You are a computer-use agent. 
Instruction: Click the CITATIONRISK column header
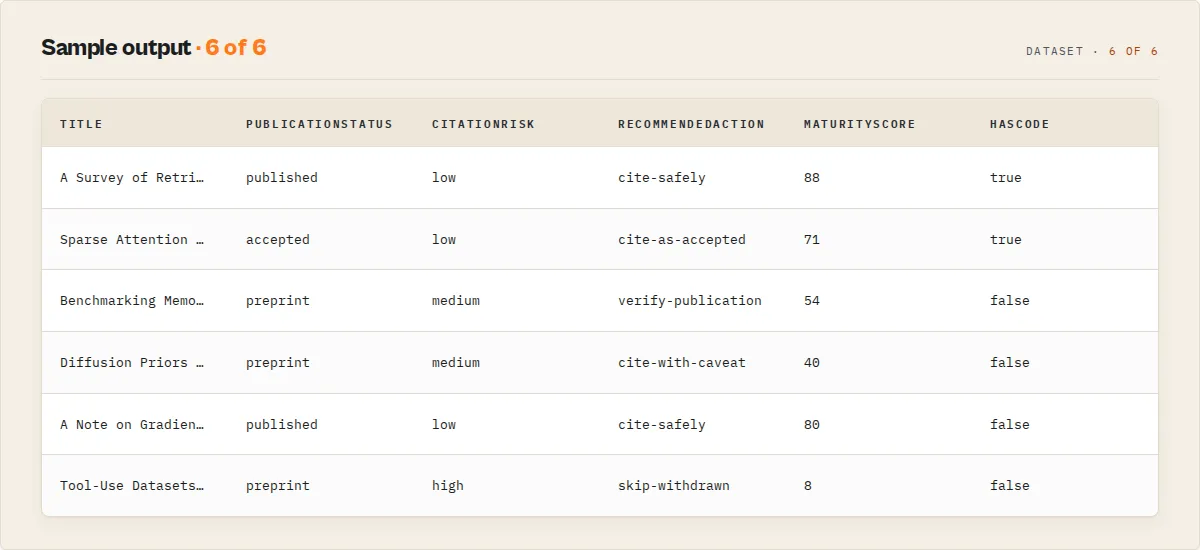(x=483, y=124)
